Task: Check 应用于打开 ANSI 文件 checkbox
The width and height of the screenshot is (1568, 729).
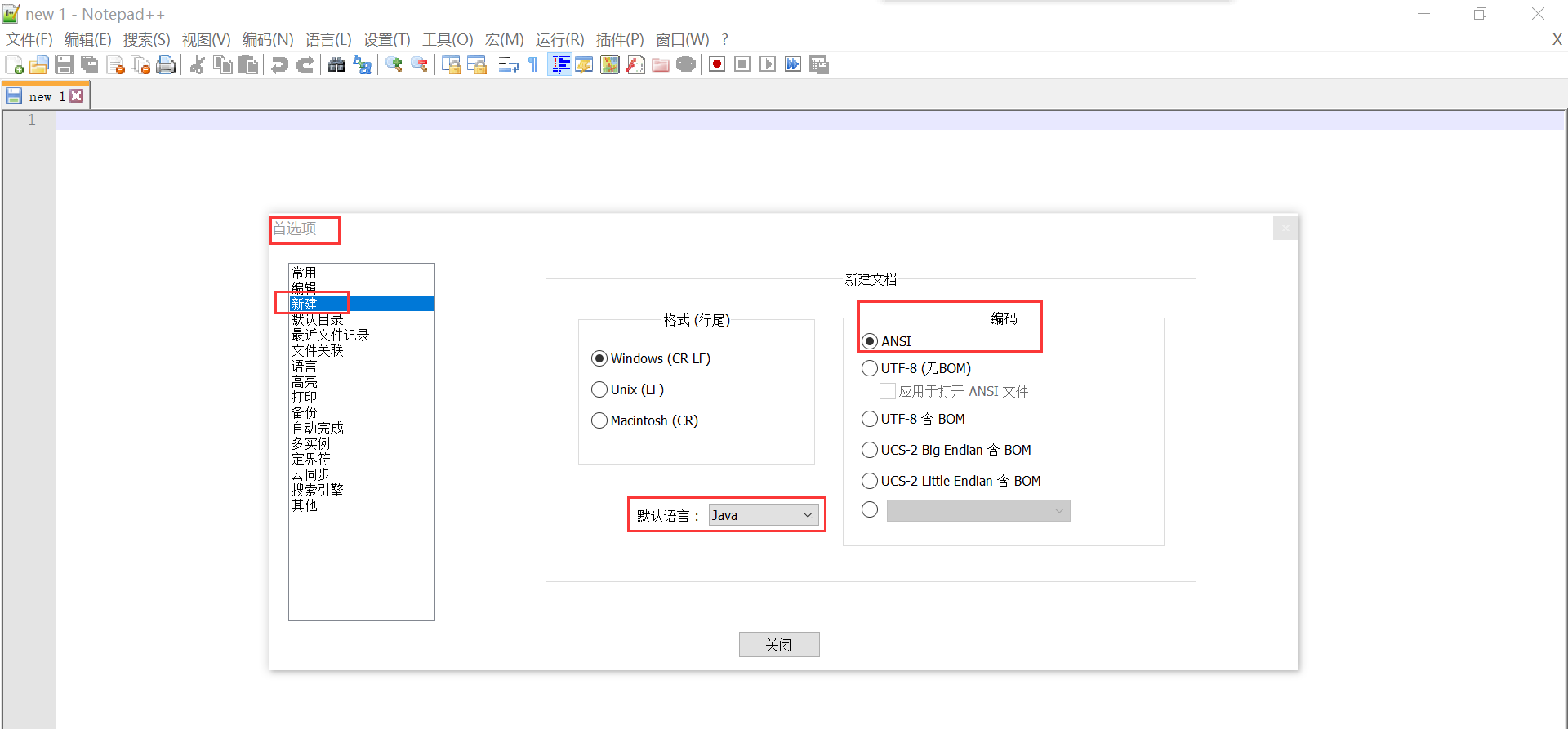Action: (x=954, y=391)
